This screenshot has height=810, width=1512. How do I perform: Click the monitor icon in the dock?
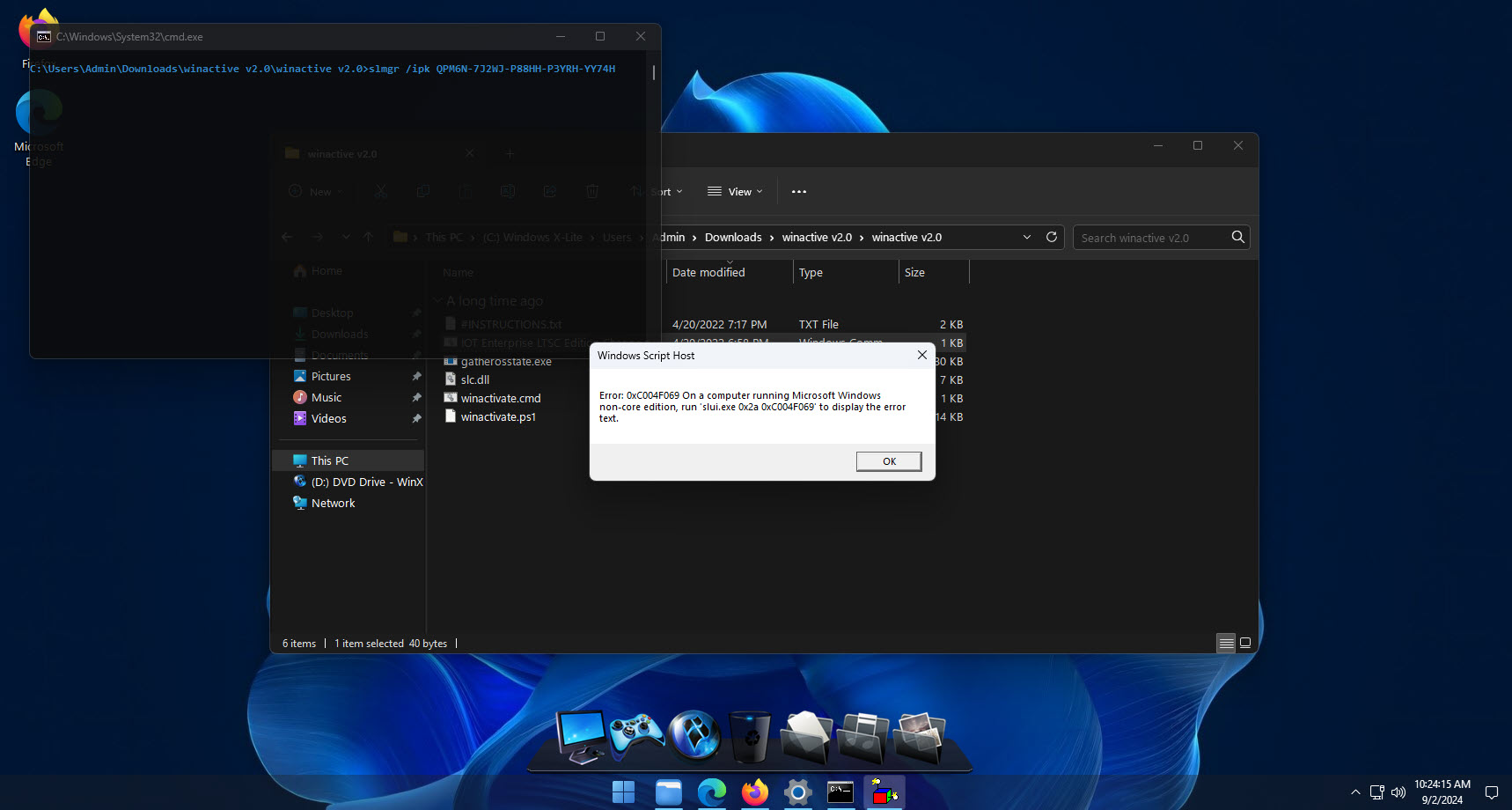coord(582,737)
